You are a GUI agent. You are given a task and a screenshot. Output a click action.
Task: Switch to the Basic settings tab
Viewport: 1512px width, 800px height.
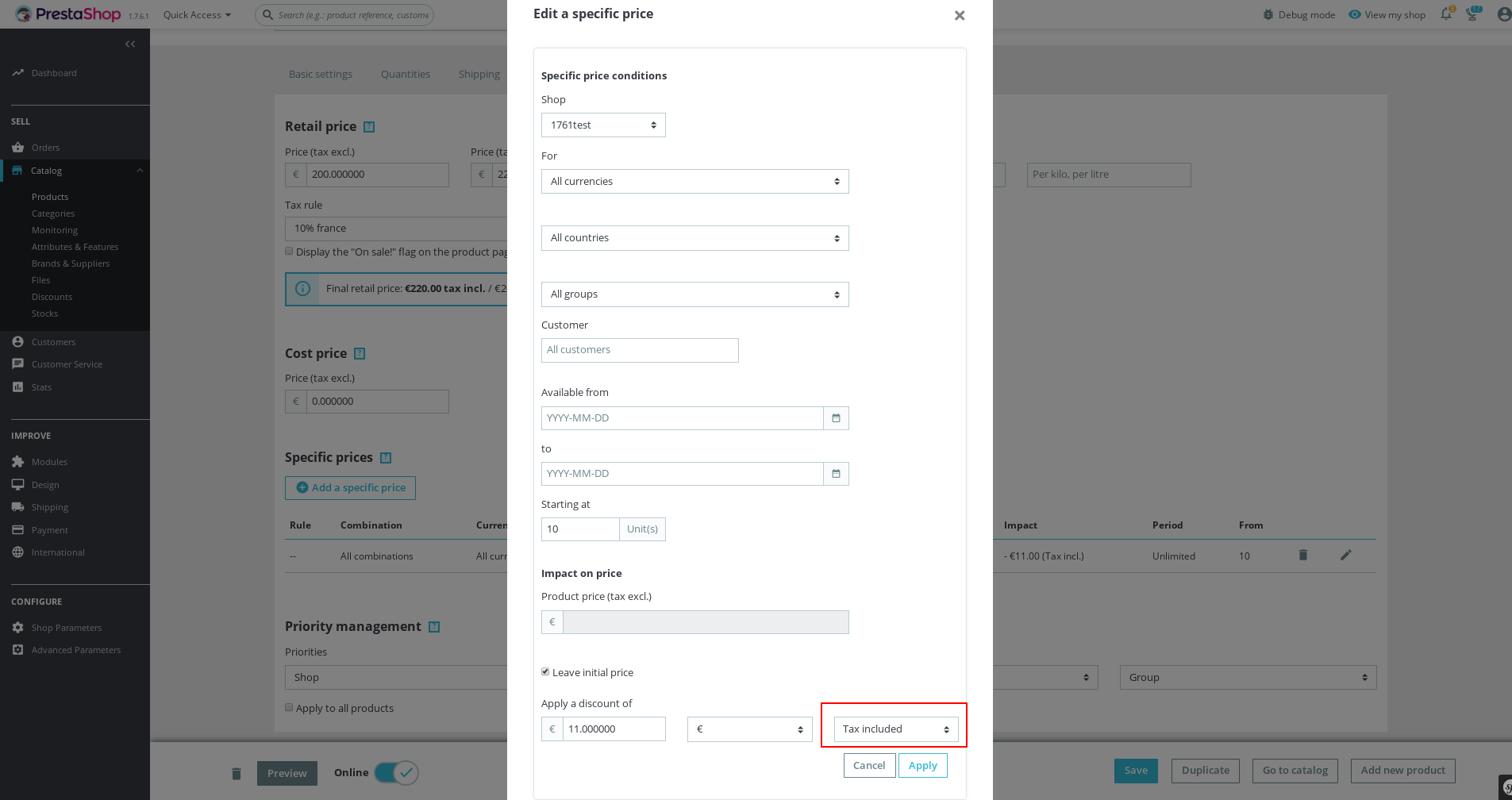point(321,75)
